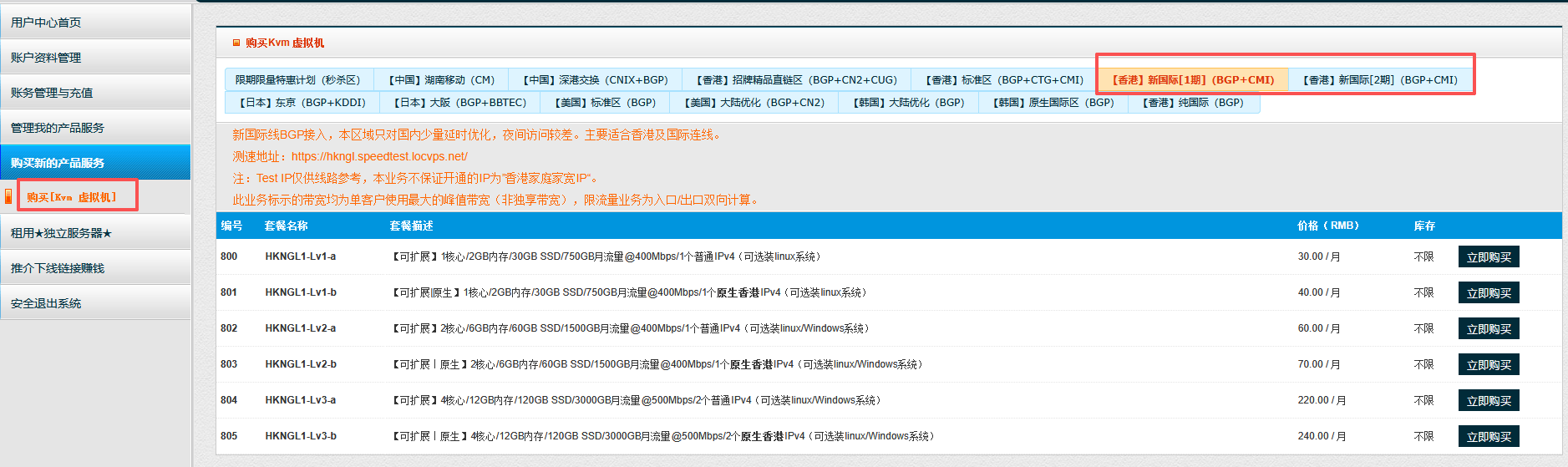This screenshot has height=467, width=1568.
Task: Click the small icon before 购买Kvm 虚拟机 heading
Action: (x=236, y=43)
